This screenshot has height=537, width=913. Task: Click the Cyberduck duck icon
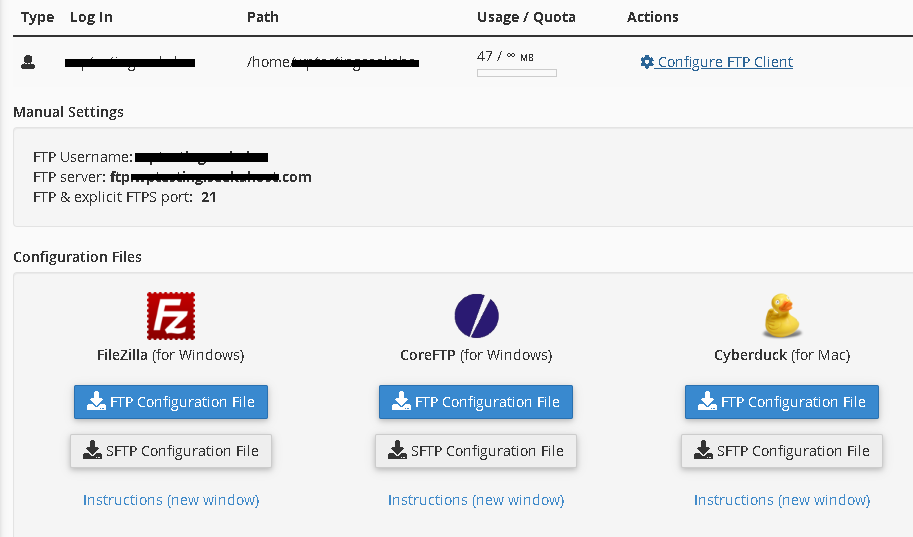click(782, 316)
